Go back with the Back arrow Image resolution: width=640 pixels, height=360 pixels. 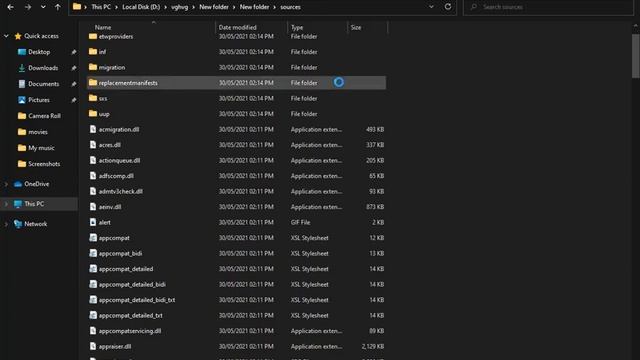coord(10,7)
